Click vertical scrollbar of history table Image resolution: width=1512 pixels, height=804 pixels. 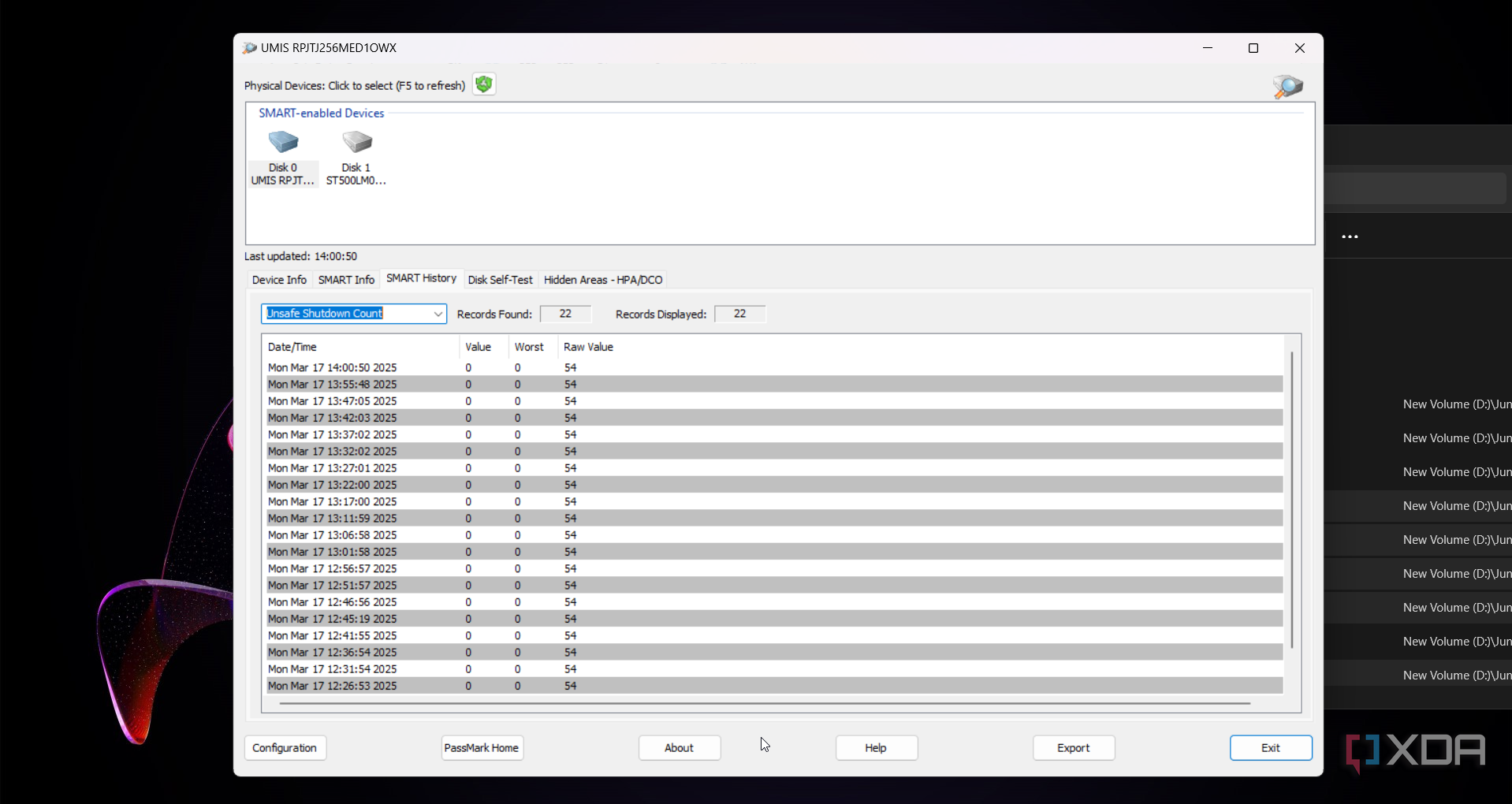1292,501
